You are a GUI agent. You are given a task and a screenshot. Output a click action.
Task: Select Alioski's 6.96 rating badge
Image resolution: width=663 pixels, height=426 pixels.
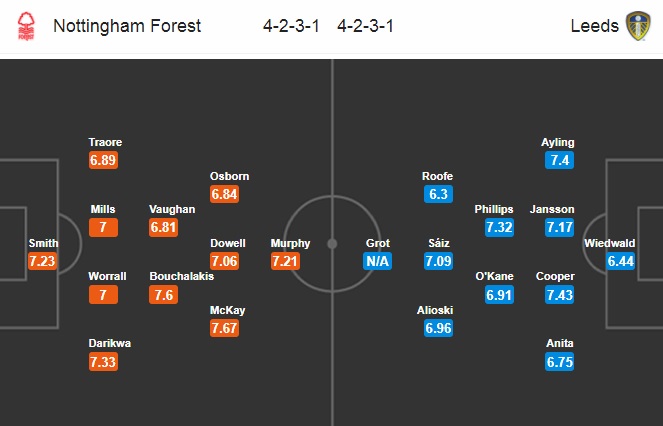(438, 328)
